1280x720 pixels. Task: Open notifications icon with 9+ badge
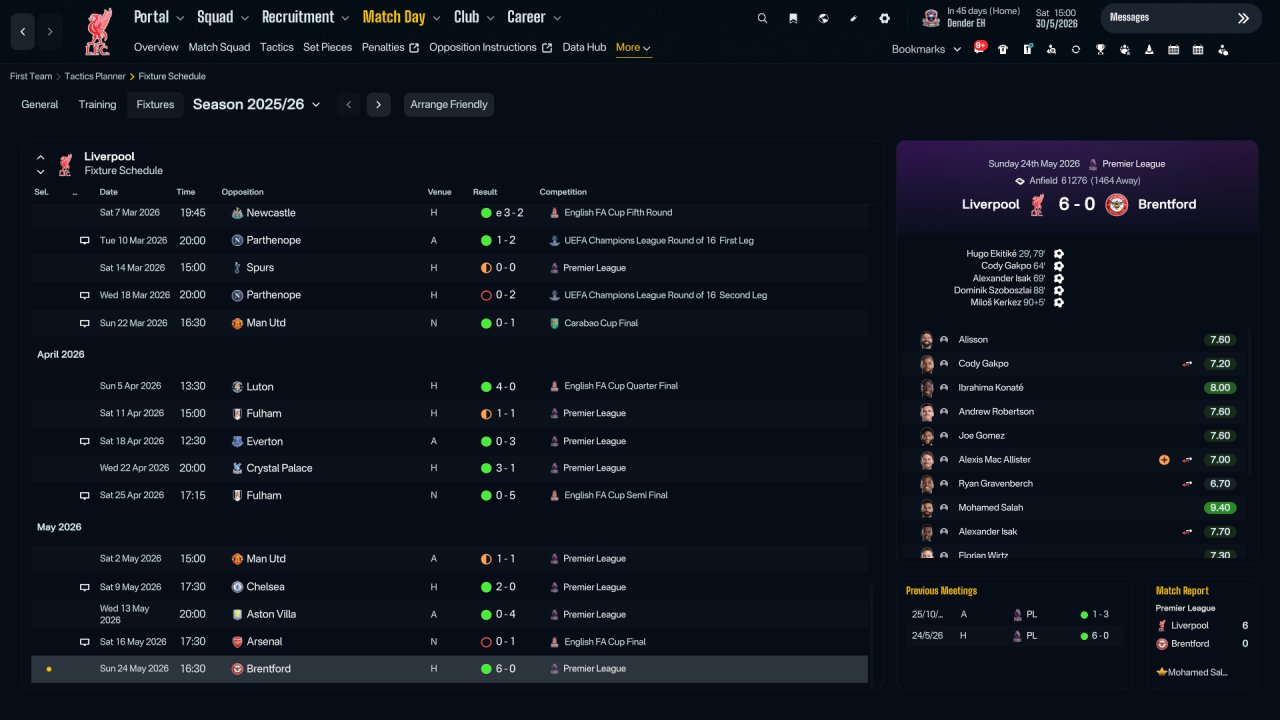click(x=980, y=48)
